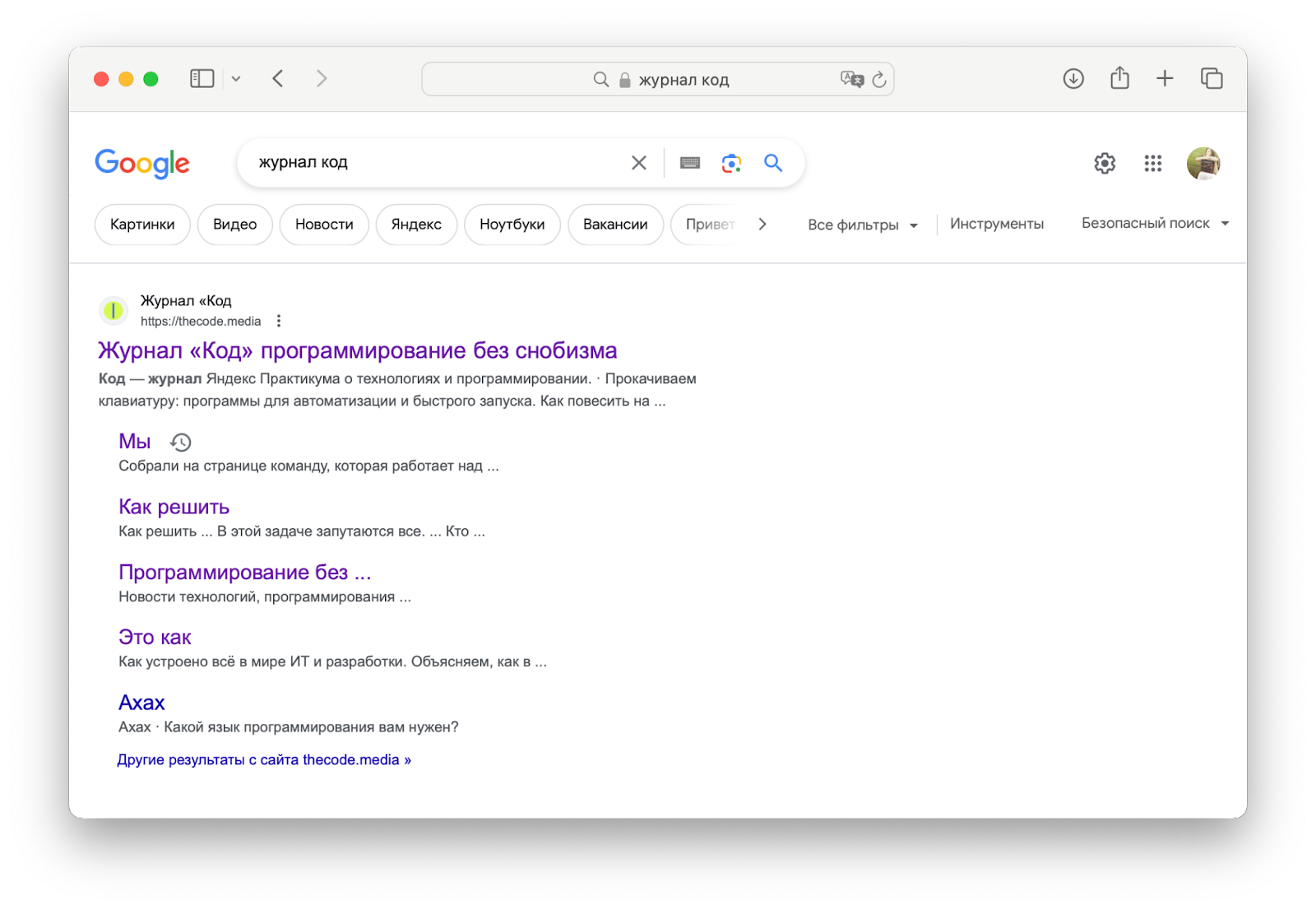The width and height of the screenshot is (1316, 909).
Task: Open the Google apps grid
Action: click(x=1152, y=164)
